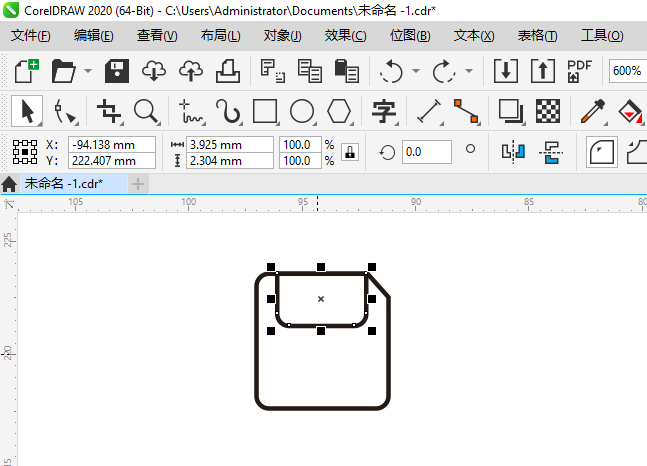Paste clipboard with Paste icon

(x=347, y=71)
